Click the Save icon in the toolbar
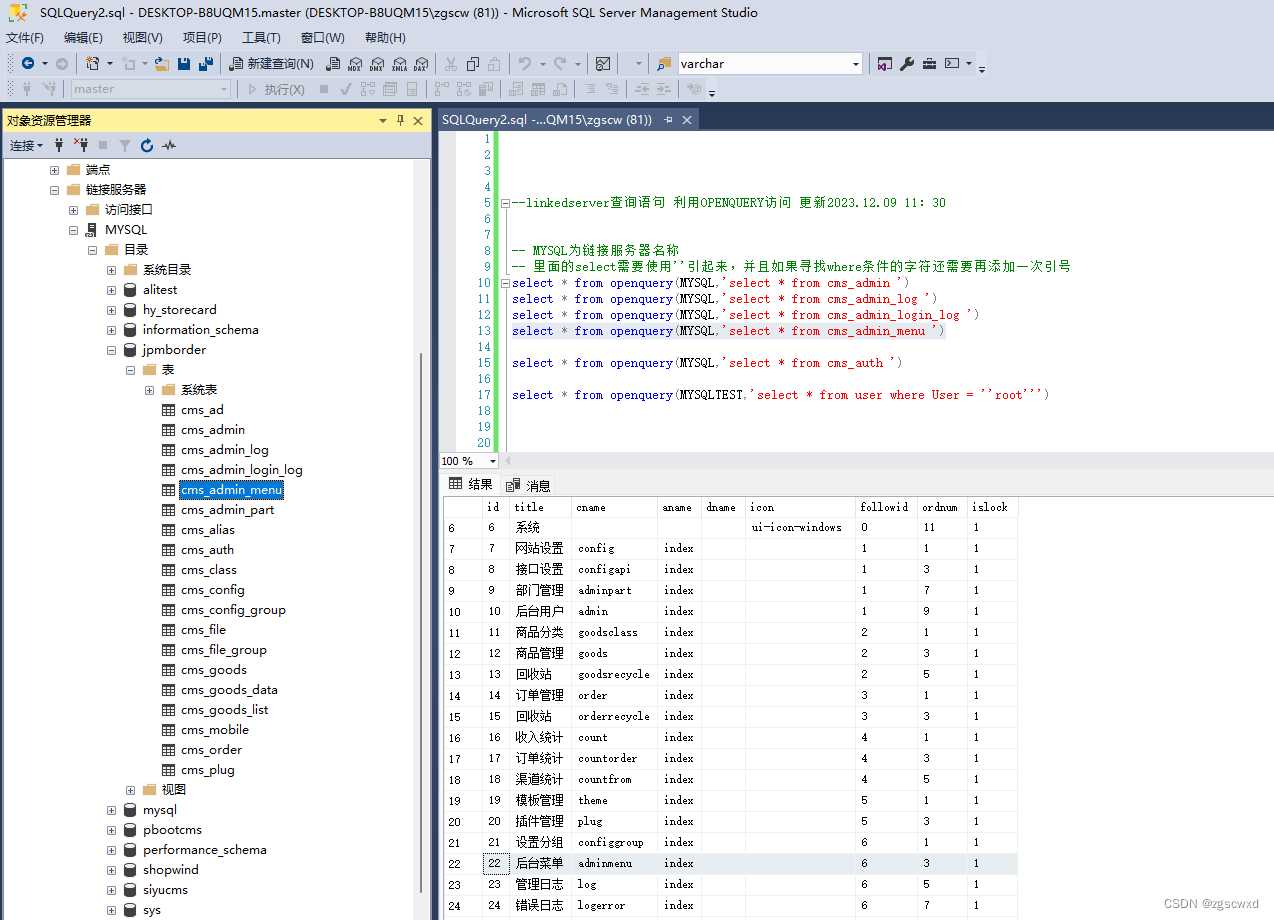The height and width of the screenshot is (920, 1274). [184, 63]
